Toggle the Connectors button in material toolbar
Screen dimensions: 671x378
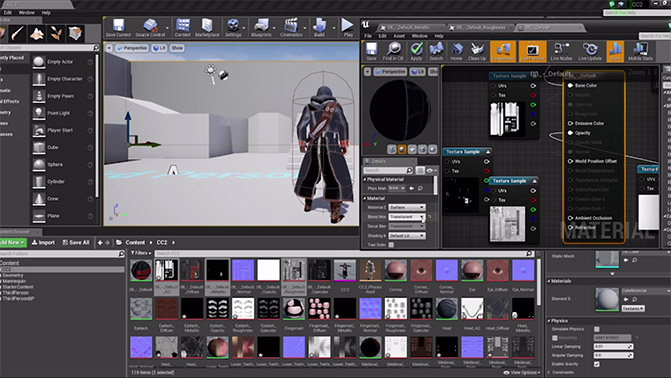[x=503, y=51]
